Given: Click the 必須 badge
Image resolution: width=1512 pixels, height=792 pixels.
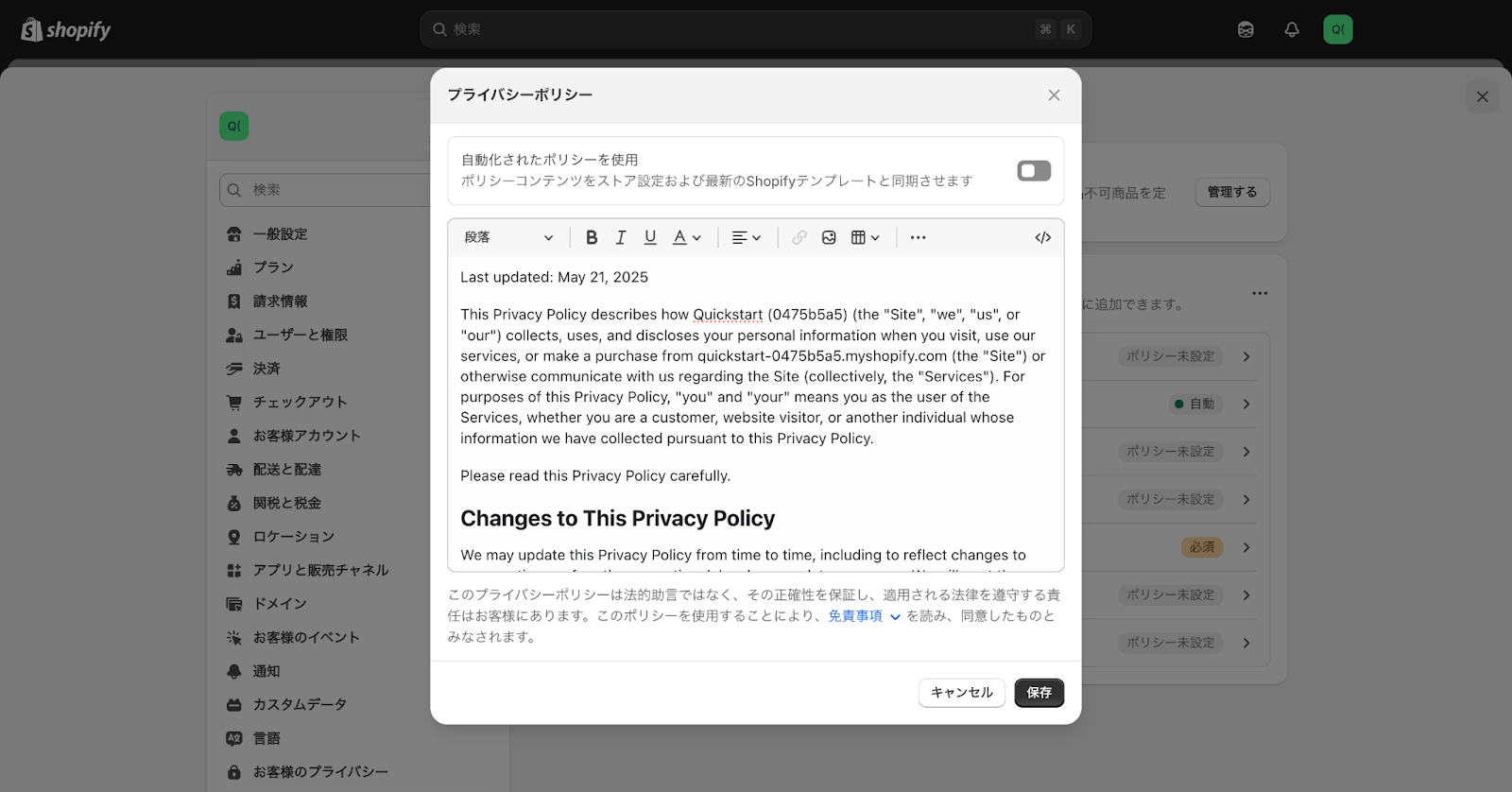Looking at the screenshot, I should (1202, 547).
